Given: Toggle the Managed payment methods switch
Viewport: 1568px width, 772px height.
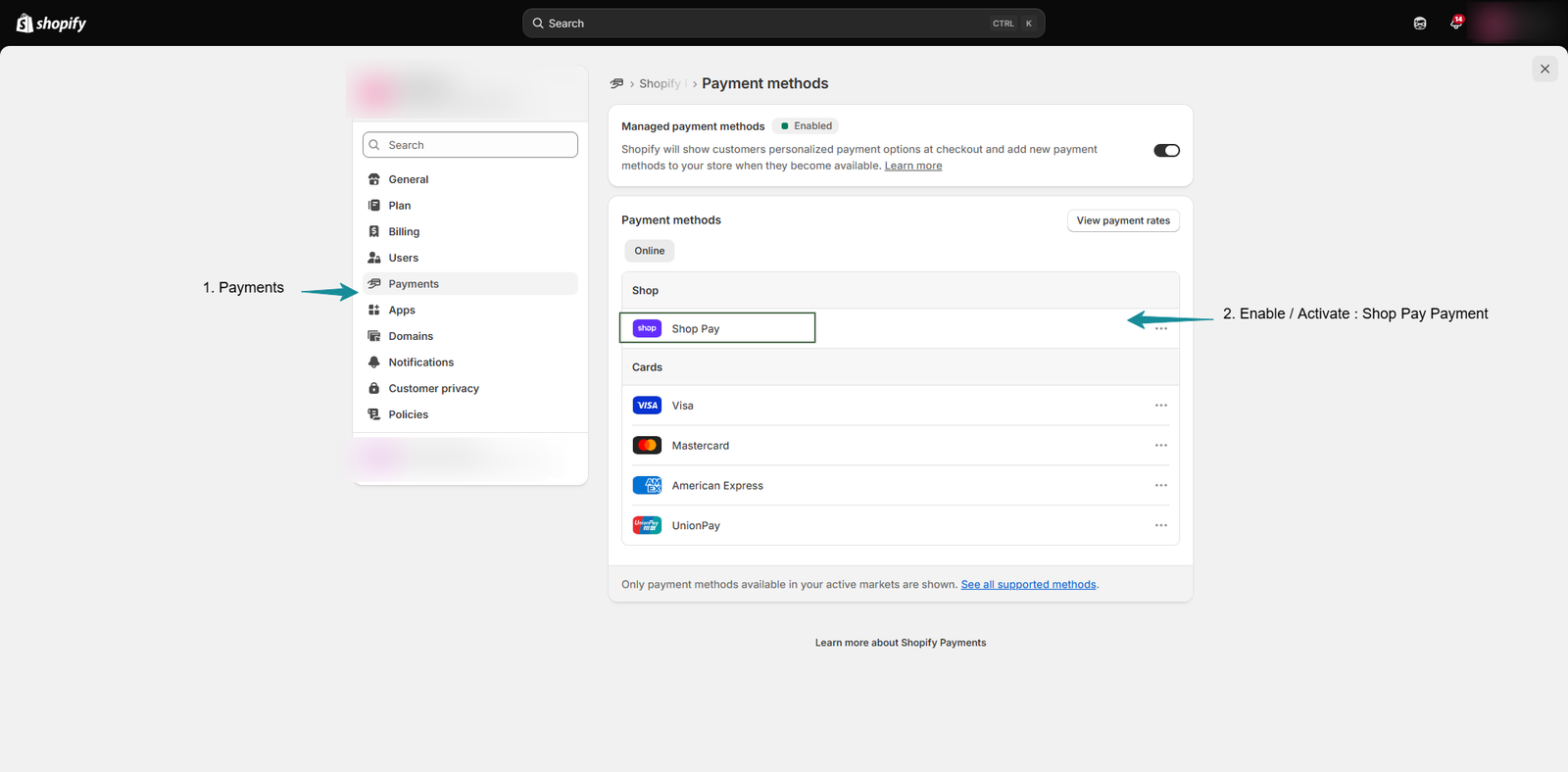Looking at the screenshot, I should [x=1166, y=150].
